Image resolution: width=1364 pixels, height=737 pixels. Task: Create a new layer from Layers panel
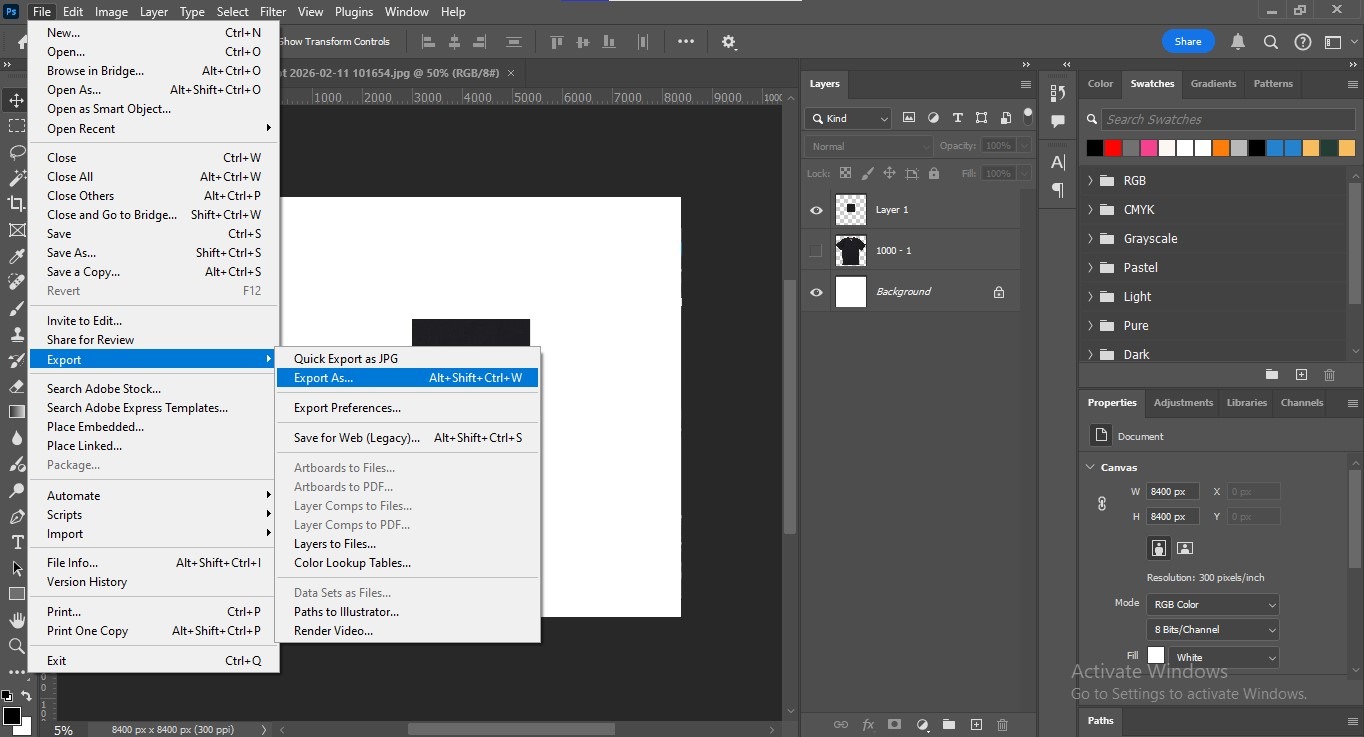coord(976,725)
